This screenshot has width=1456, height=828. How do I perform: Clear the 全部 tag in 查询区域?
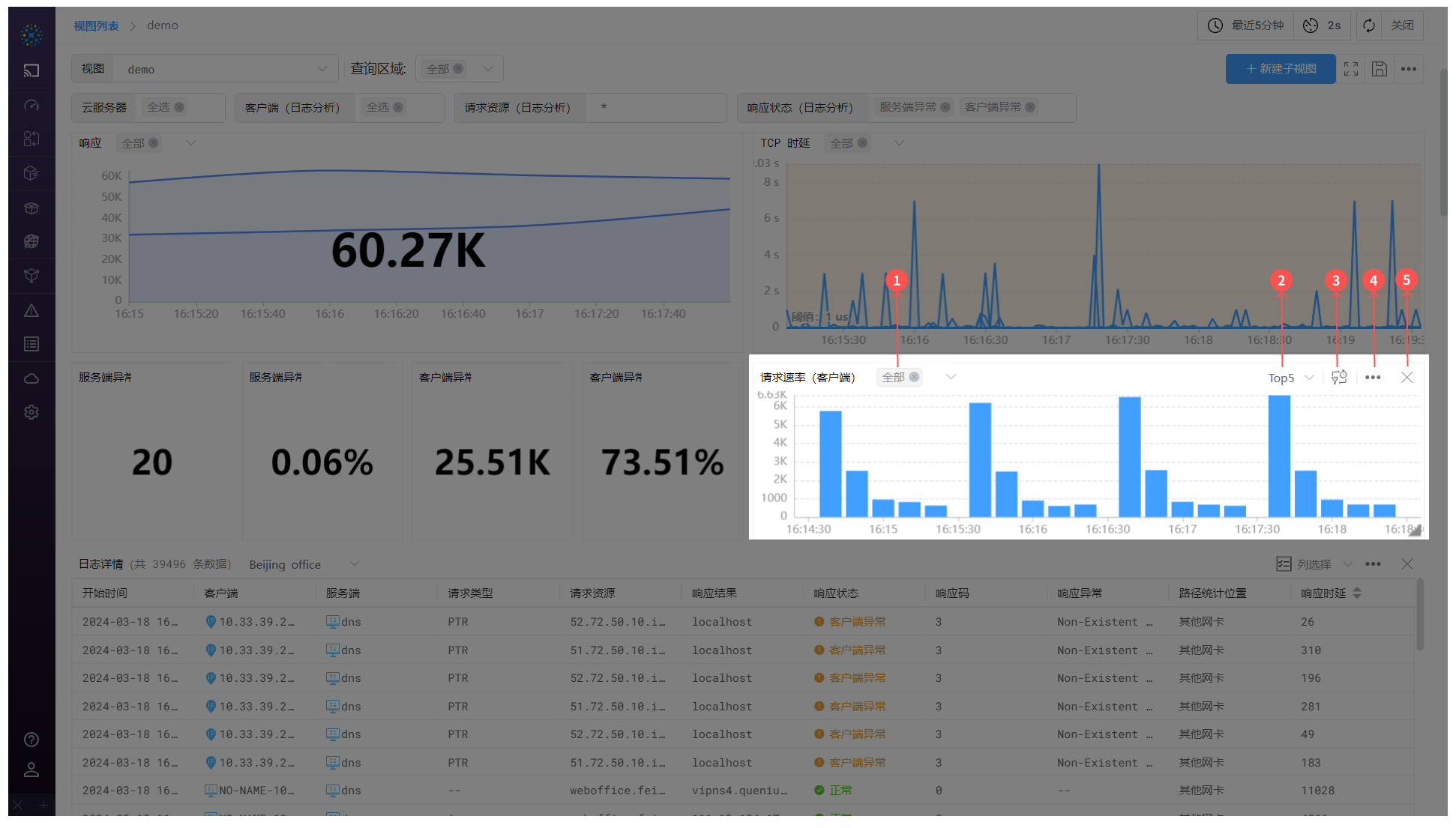[x=458, y=69]
